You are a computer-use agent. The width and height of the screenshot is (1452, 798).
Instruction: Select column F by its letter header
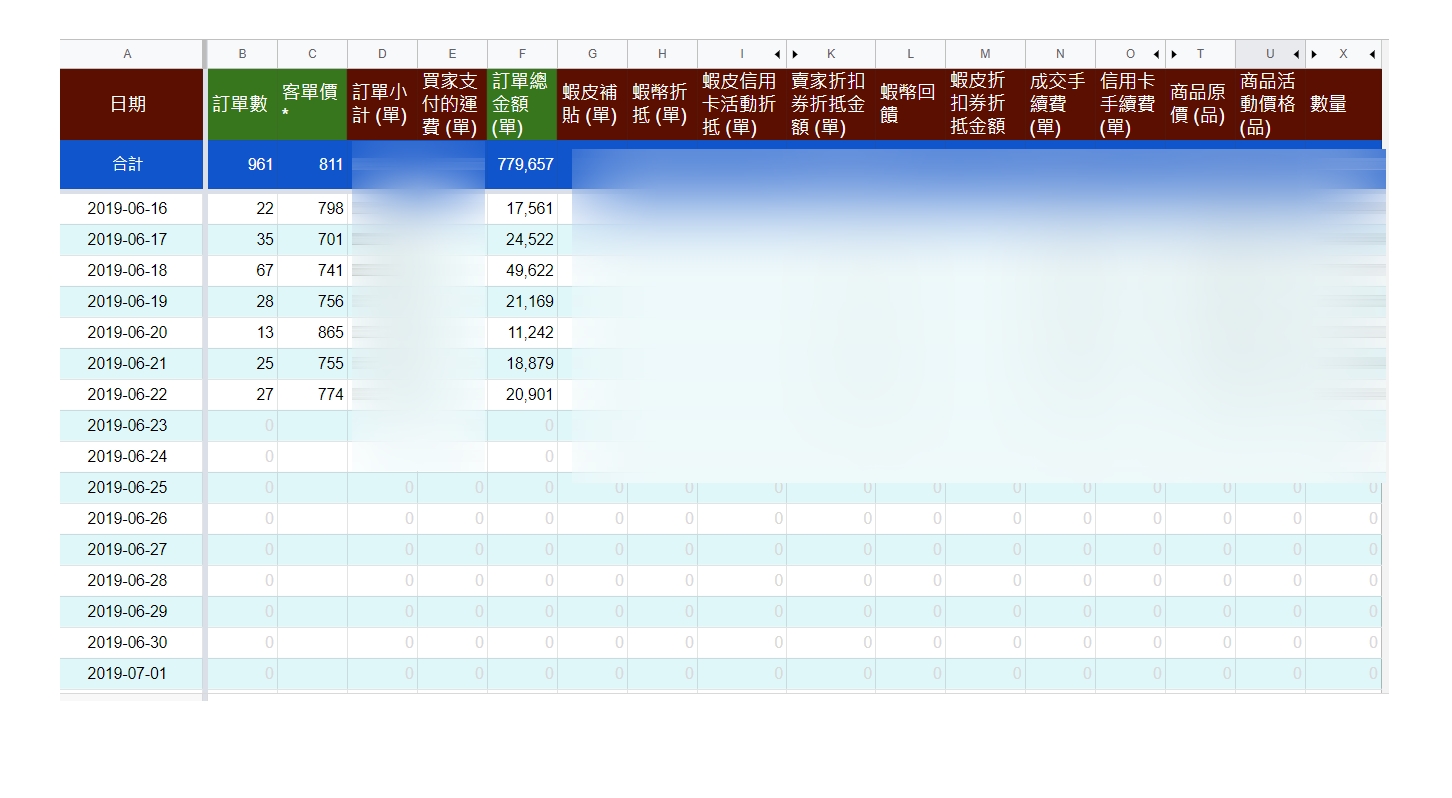522,54
